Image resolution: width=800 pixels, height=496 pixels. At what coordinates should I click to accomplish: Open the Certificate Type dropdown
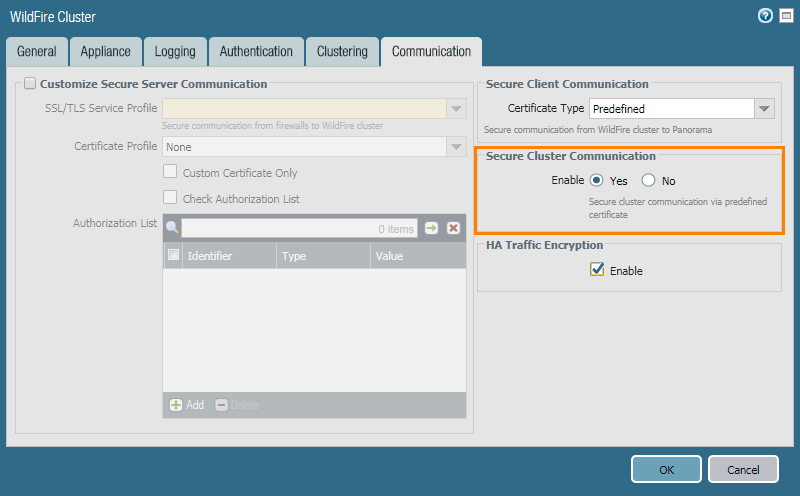pyautogui.click(x=765, y=108)
